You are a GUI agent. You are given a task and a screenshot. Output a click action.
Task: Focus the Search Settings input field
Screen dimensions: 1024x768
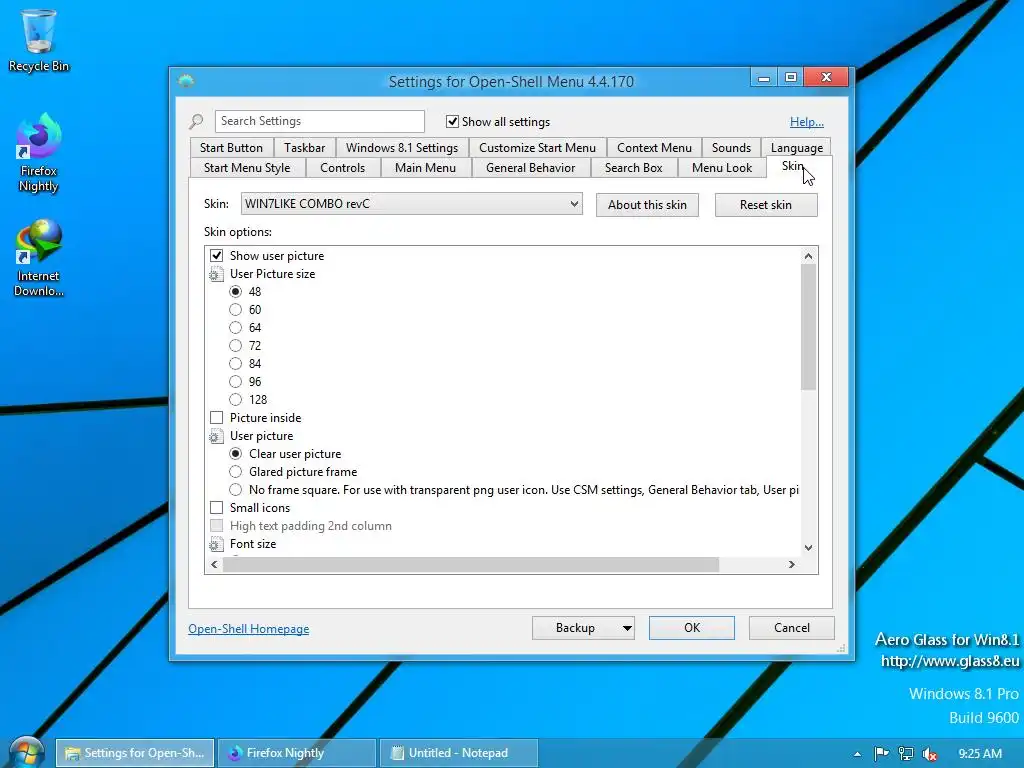click(x=319, y=121)
